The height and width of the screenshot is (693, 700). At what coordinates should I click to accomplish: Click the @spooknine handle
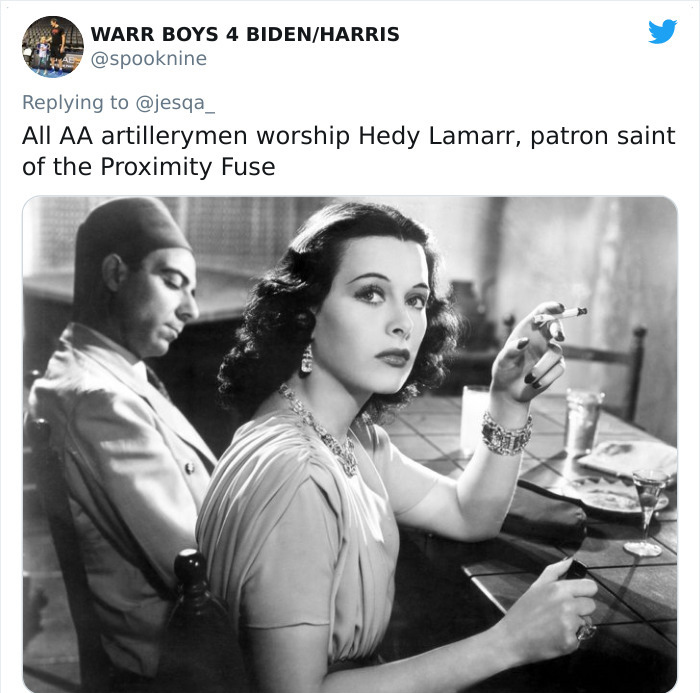[149, 58]
